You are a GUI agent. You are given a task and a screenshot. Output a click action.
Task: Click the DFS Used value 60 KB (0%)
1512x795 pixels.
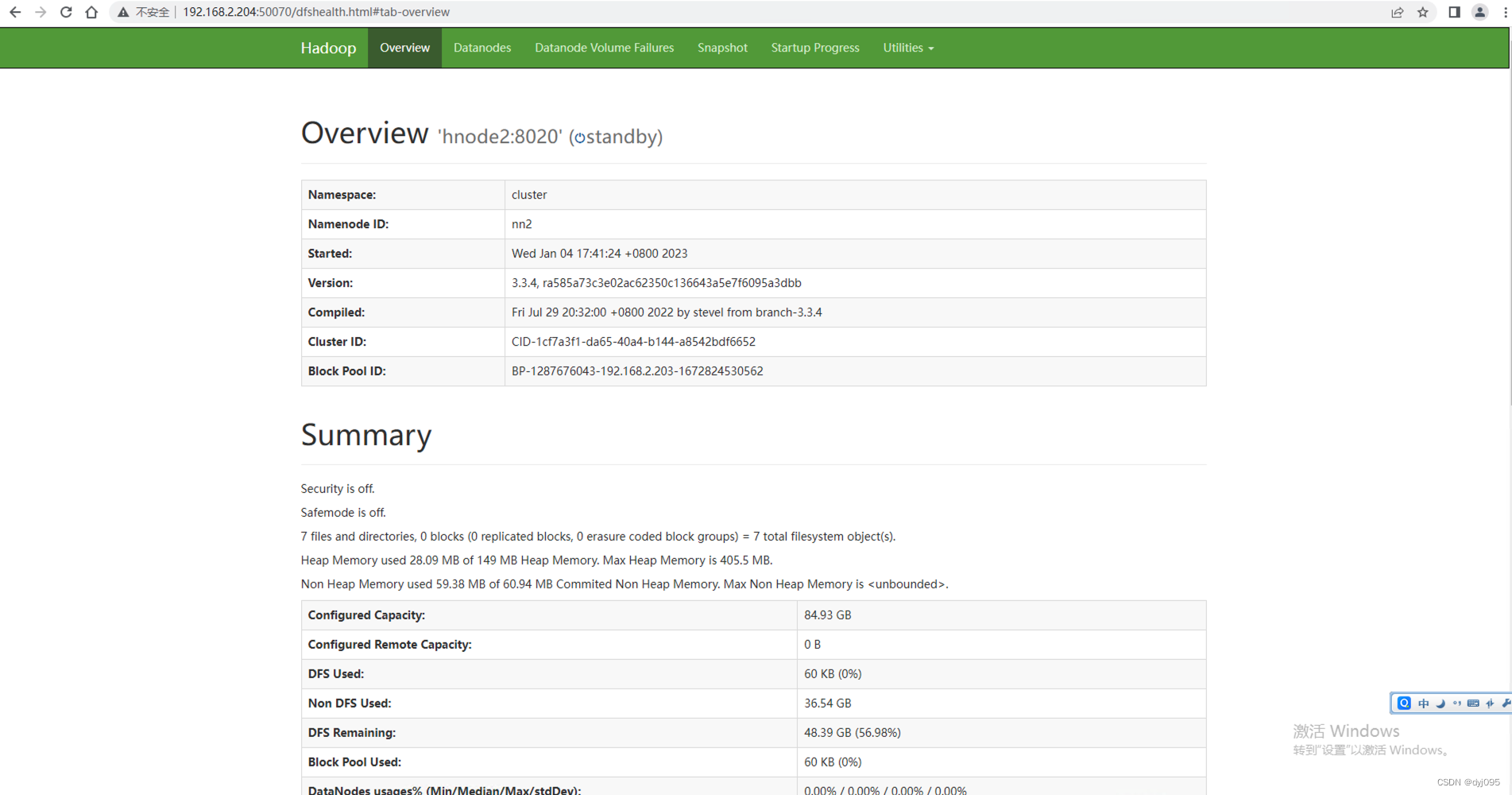tap(833, 674)
